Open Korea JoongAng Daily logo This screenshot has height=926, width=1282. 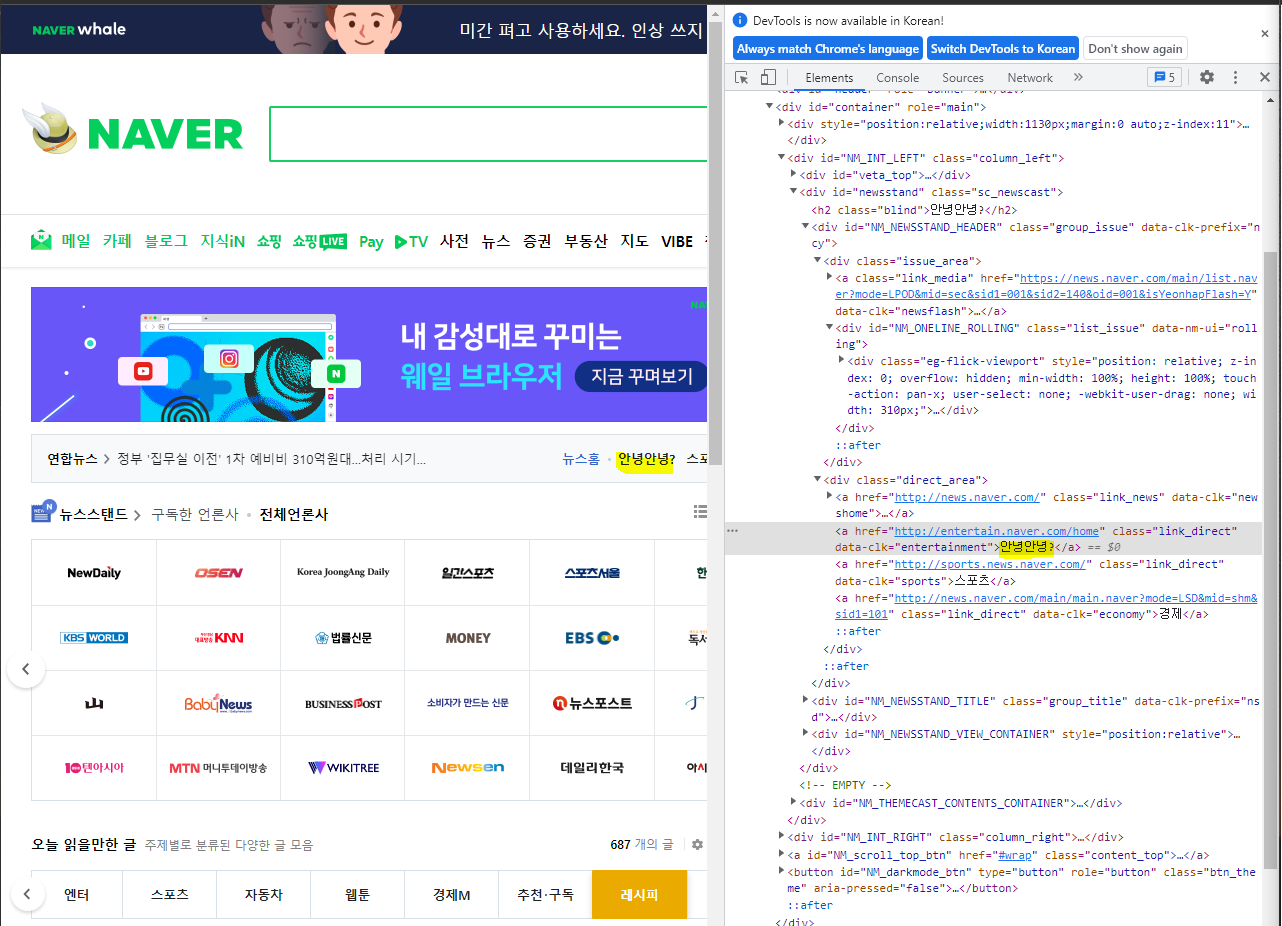pos(343,573)
